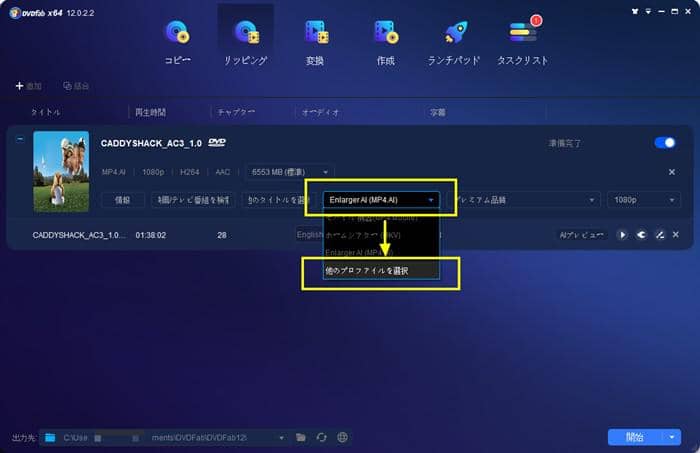The width and height of the screenshot is (700, 453).
Task: Open the 変換 (Converter) module
Action: 315,42
